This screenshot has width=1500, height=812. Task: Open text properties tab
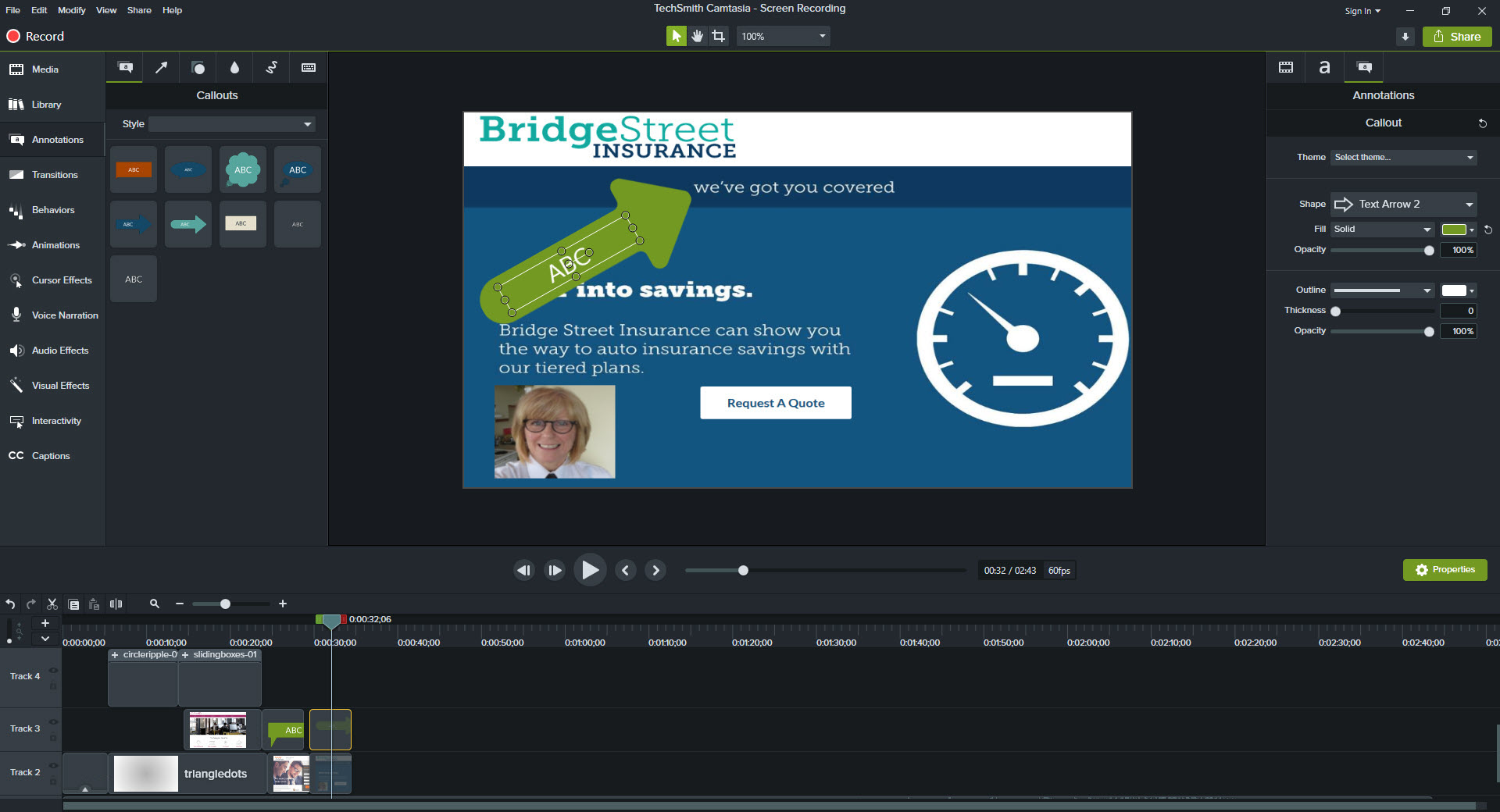(1324, 67)
